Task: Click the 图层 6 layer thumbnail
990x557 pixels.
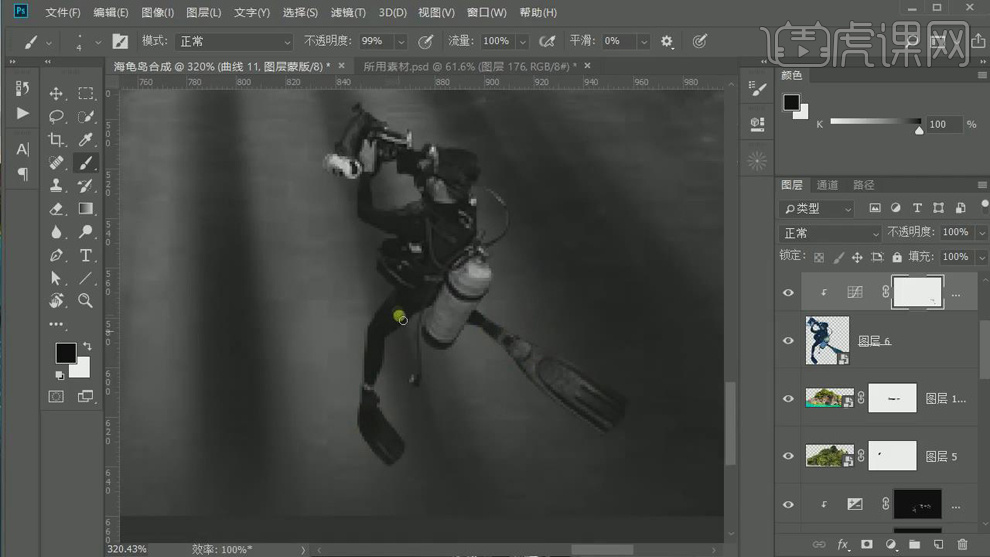Action: pos(827,341)
